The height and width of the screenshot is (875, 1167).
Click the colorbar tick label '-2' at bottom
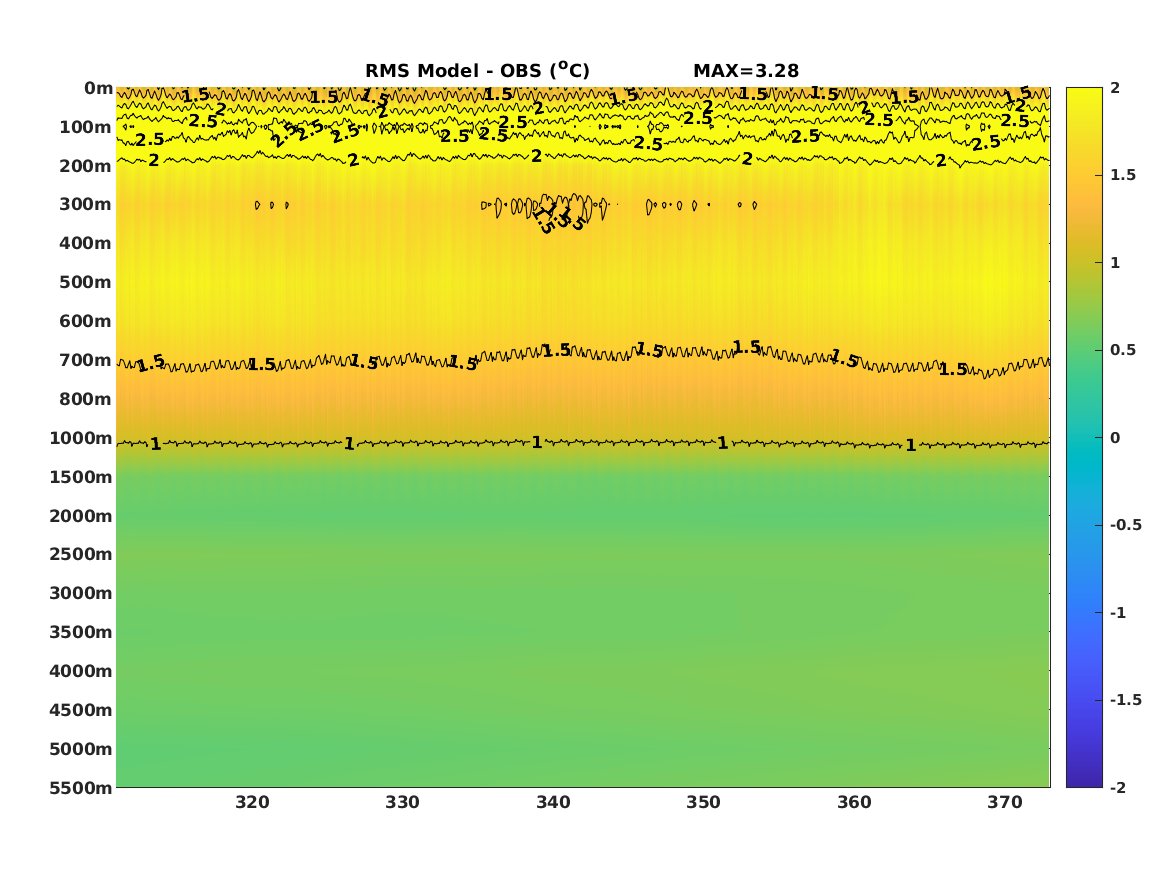(x=1117, y=787)
